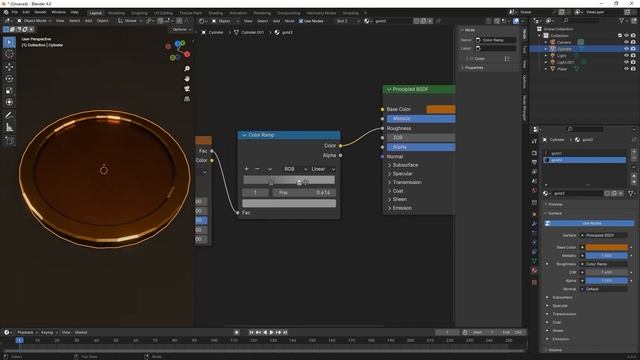Disable the Plane in renders with its camera icon
This screenshot has width=640, height=360.
coord(633,69)
